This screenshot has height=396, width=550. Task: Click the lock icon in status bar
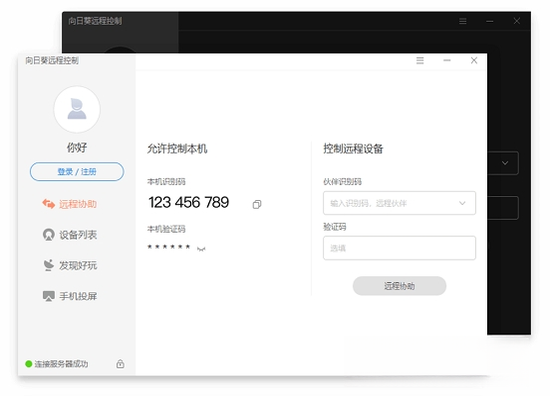click(120, 364)
